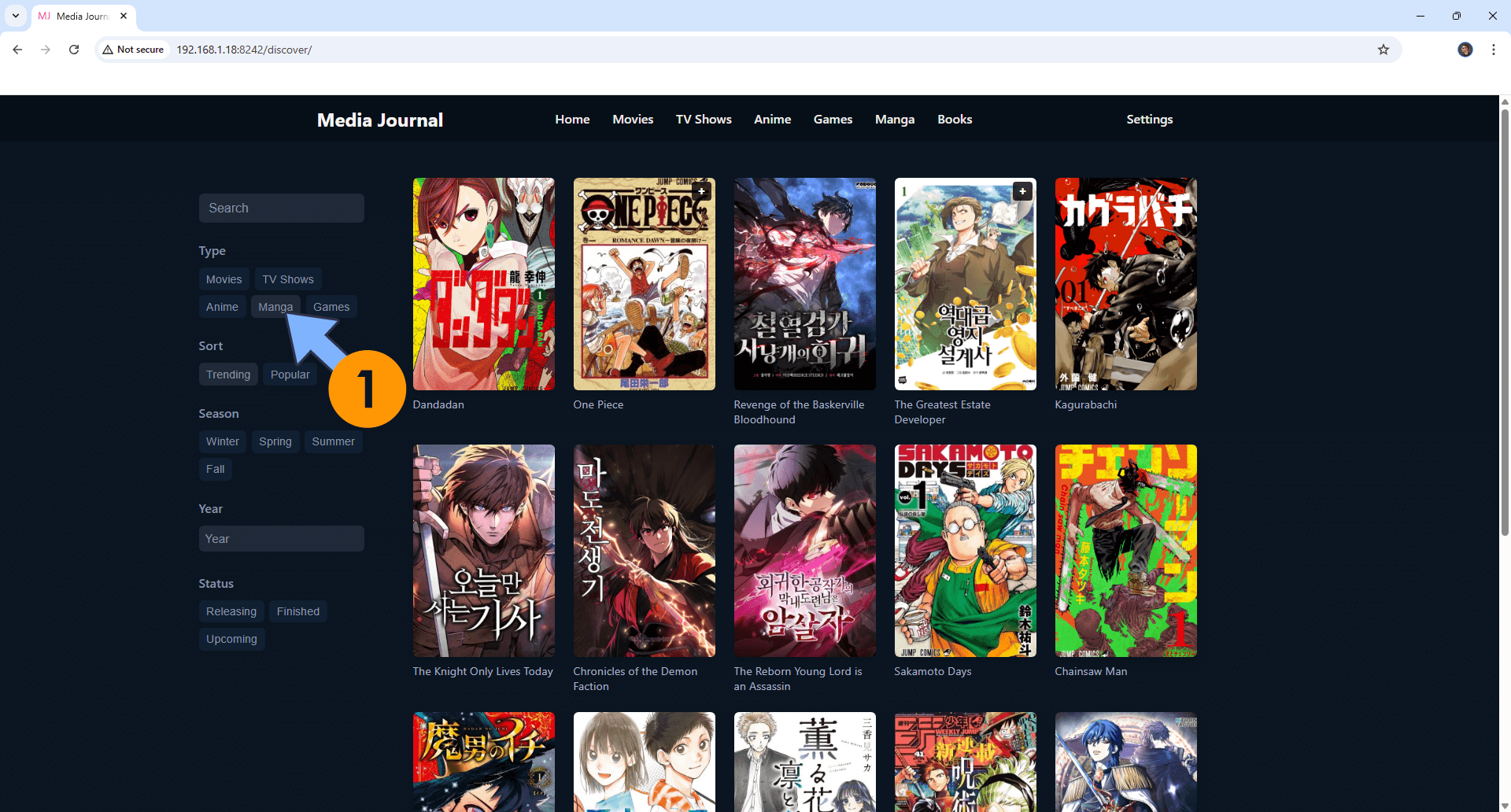Open the Anime navigation menu item

[x=772, y=120]
